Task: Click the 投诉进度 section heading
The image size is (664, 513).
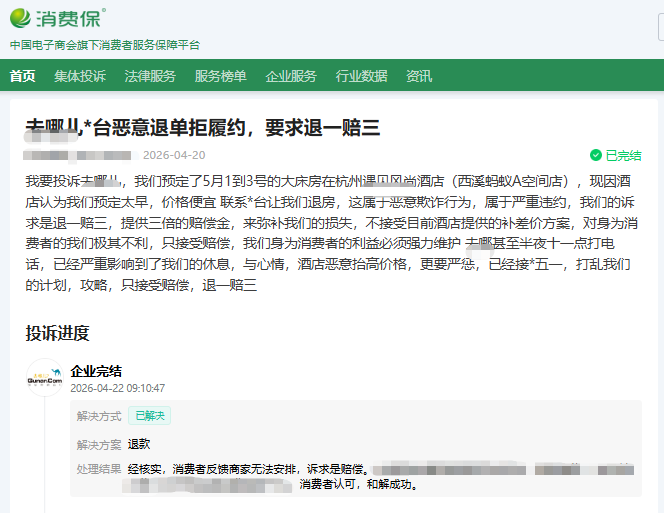Action: (x=57, y=333)
